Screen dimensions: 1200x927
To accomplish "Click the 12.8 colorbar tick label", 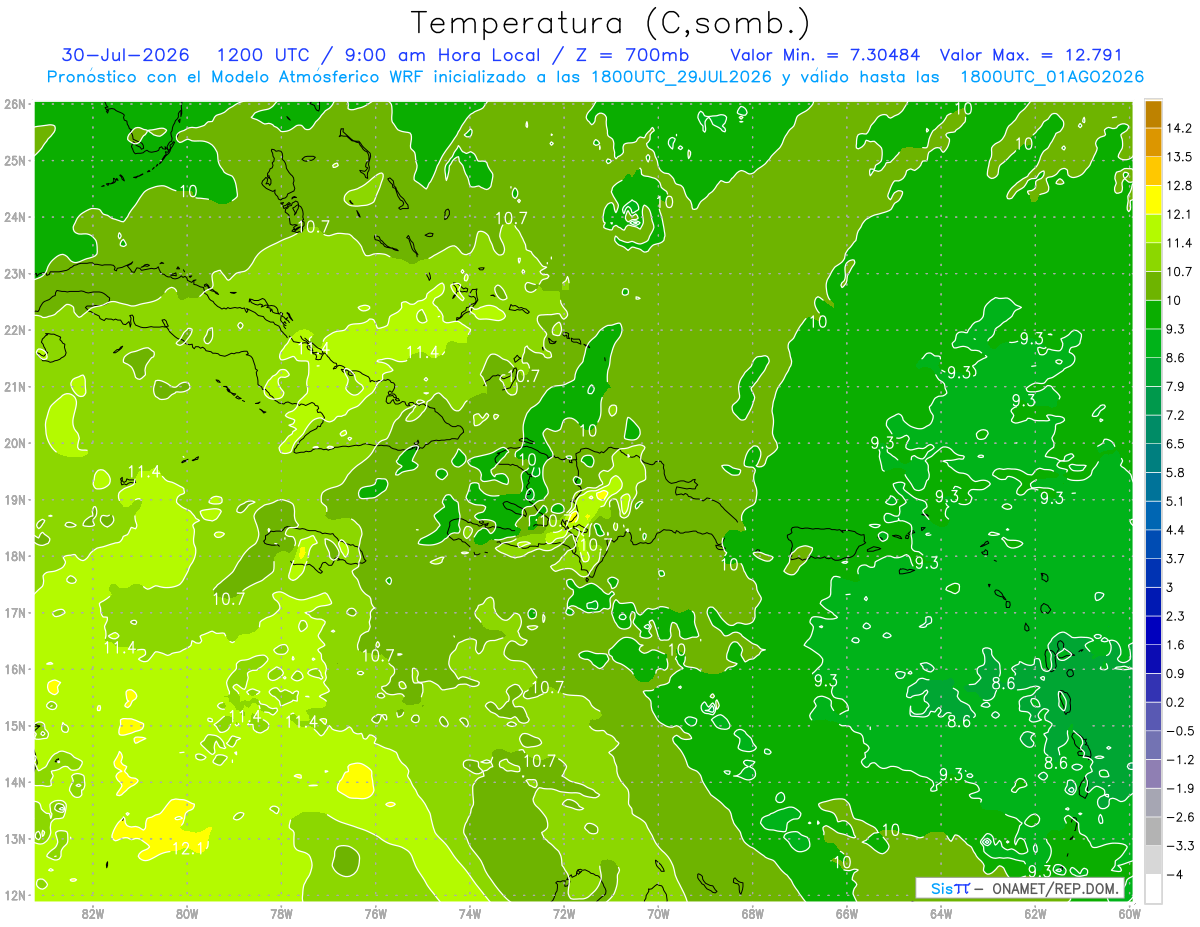I will [1179, 186].
